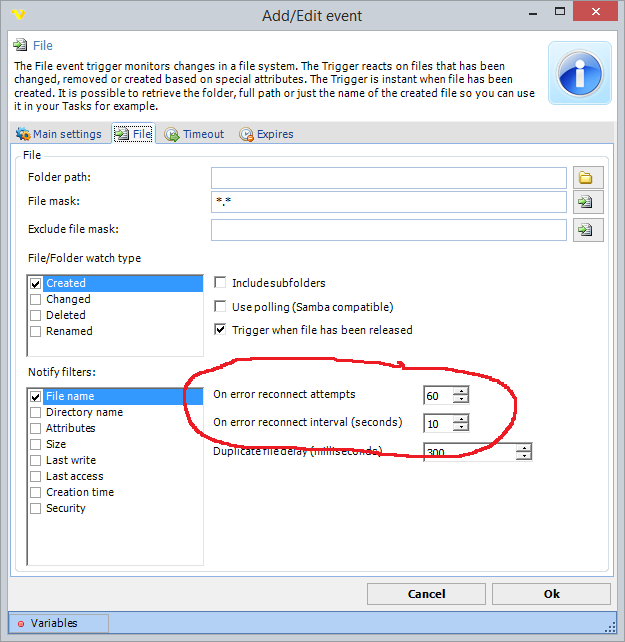Click the variable icon beside Exclude file mask
The height and width of the screenshot is (642, 625).
[586, 230]
